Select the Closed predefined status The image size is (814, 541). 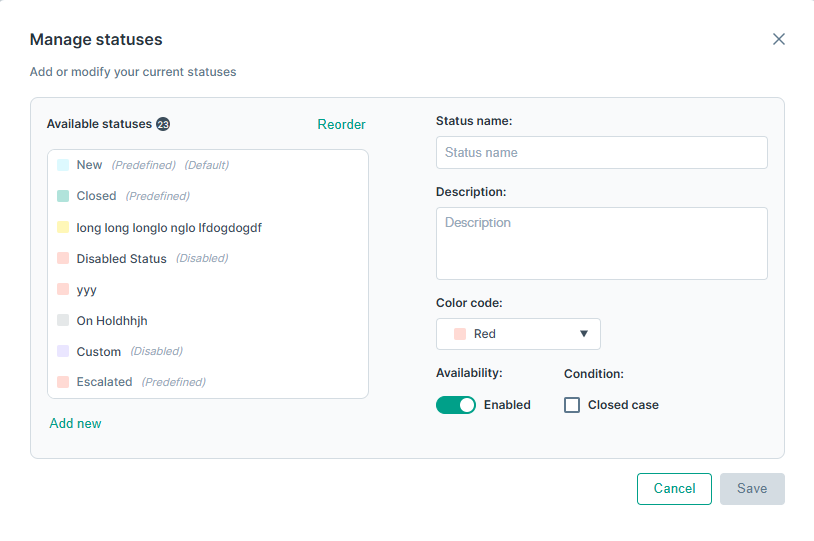208,196
